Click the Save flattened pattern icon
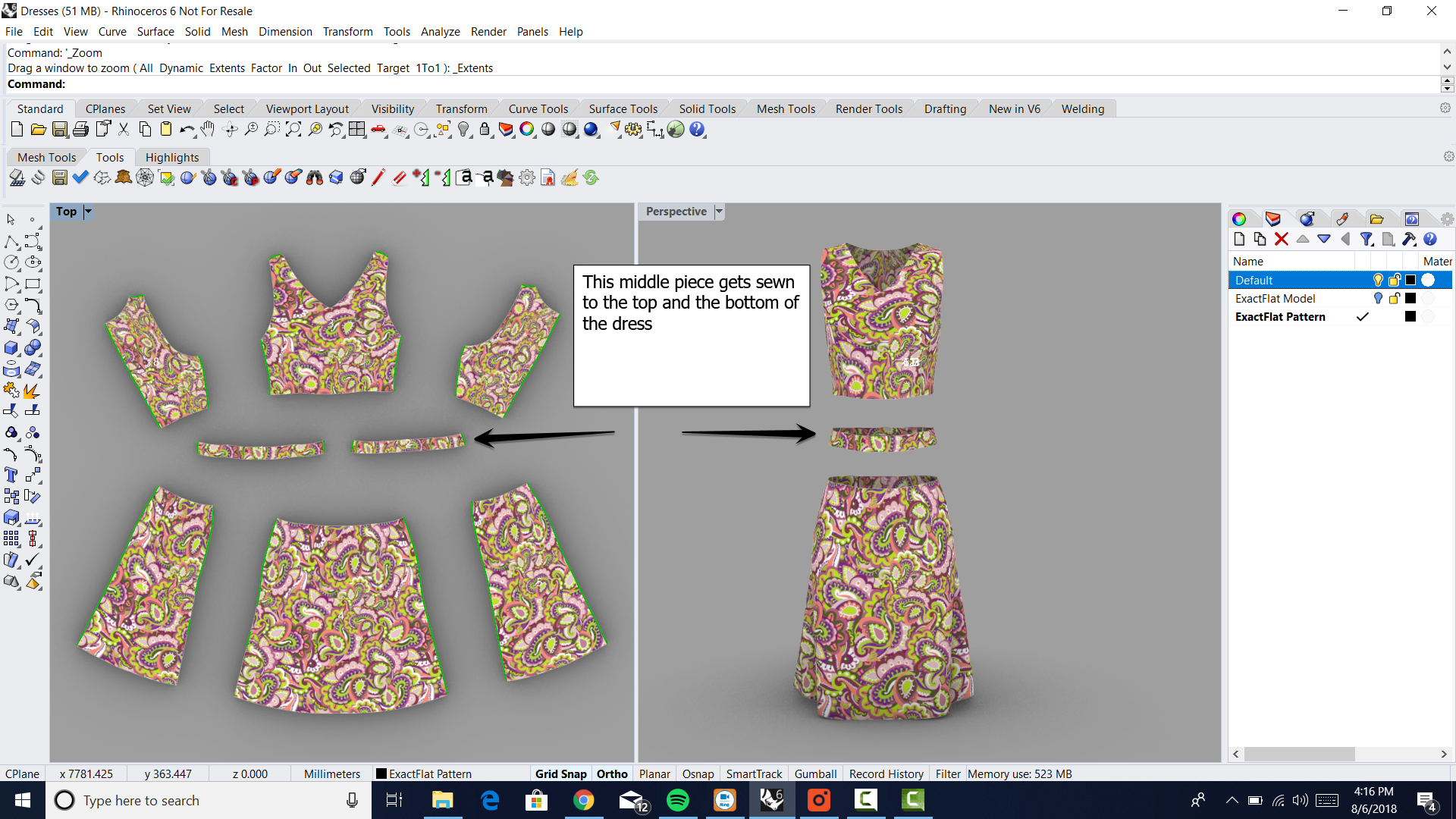 (x=59, y=178)
